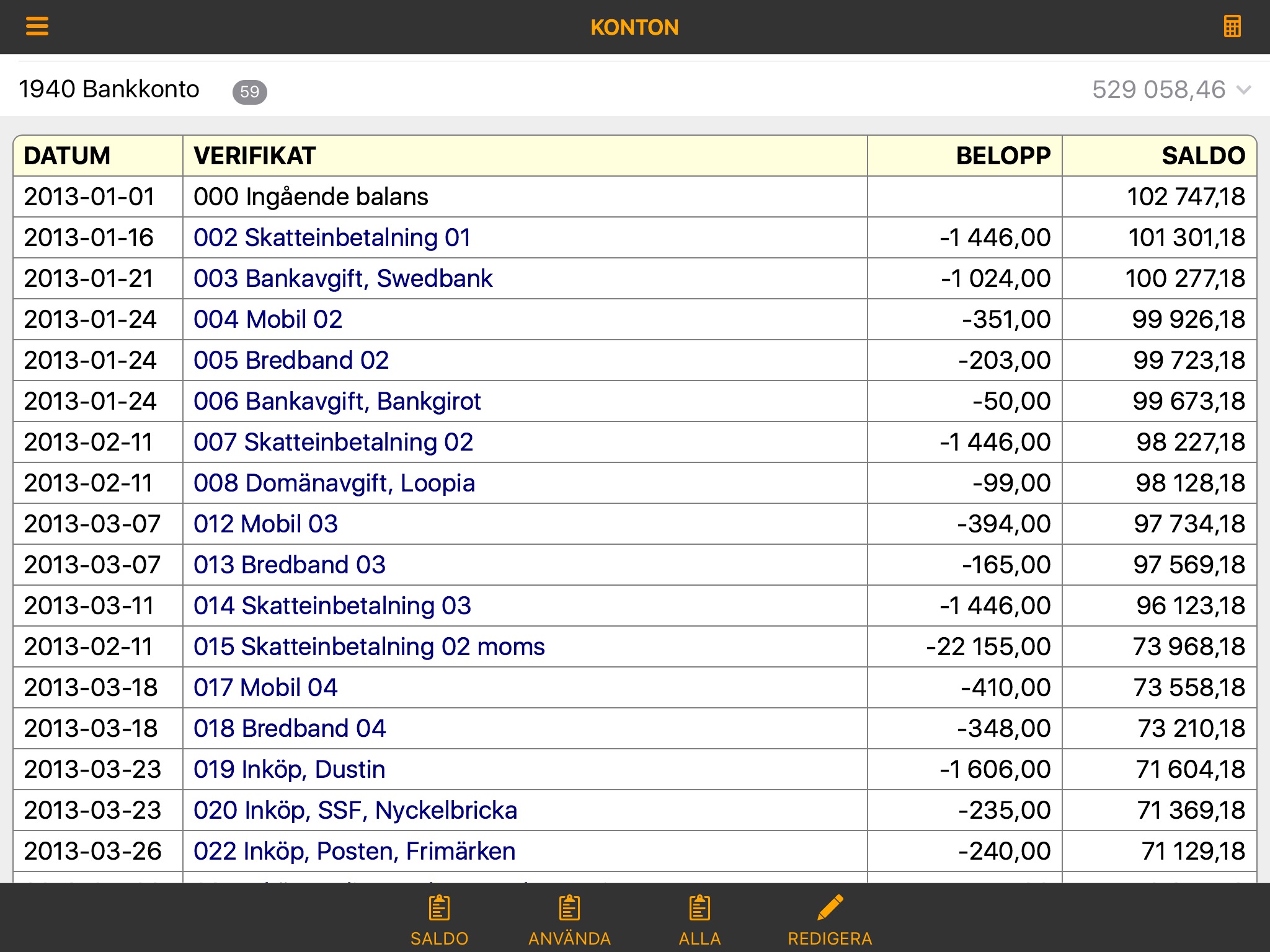Expand the account chevron beside 529 058,46
Viewport: 1270px width, 952px height.
coord(1243,90)
